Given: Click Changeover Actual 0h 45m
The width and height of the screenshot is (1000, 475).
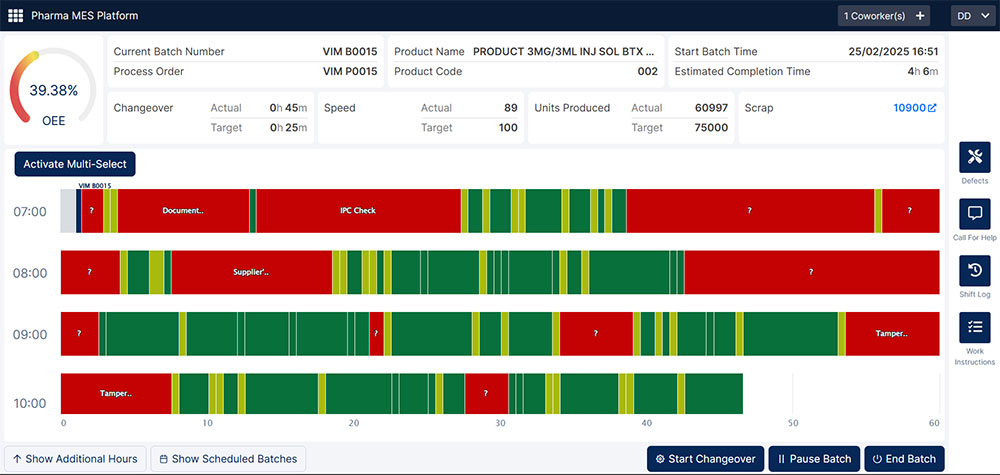Looking at the screenshot, I should pos(288,108).
